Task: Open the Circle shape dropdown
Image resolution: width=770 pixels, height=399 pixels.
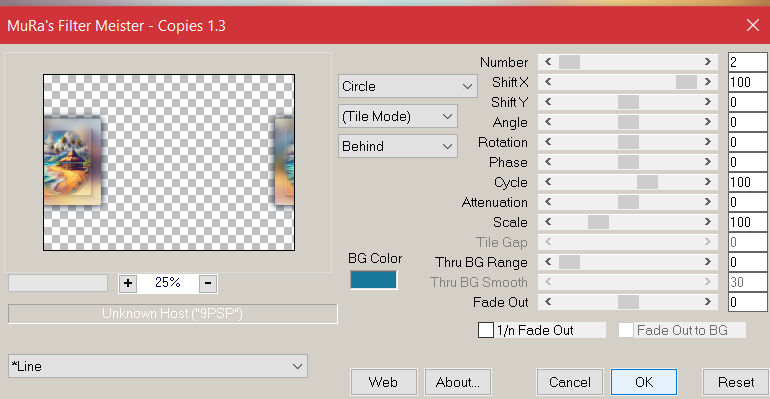Action: coord(408,86)
